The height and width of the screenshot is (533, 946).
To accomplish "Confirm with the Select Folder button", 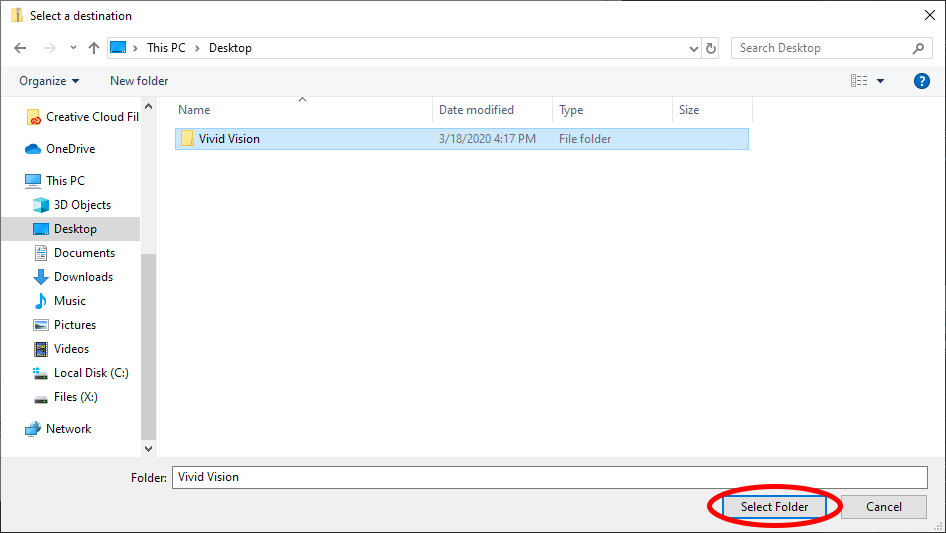I will (774, 506).
